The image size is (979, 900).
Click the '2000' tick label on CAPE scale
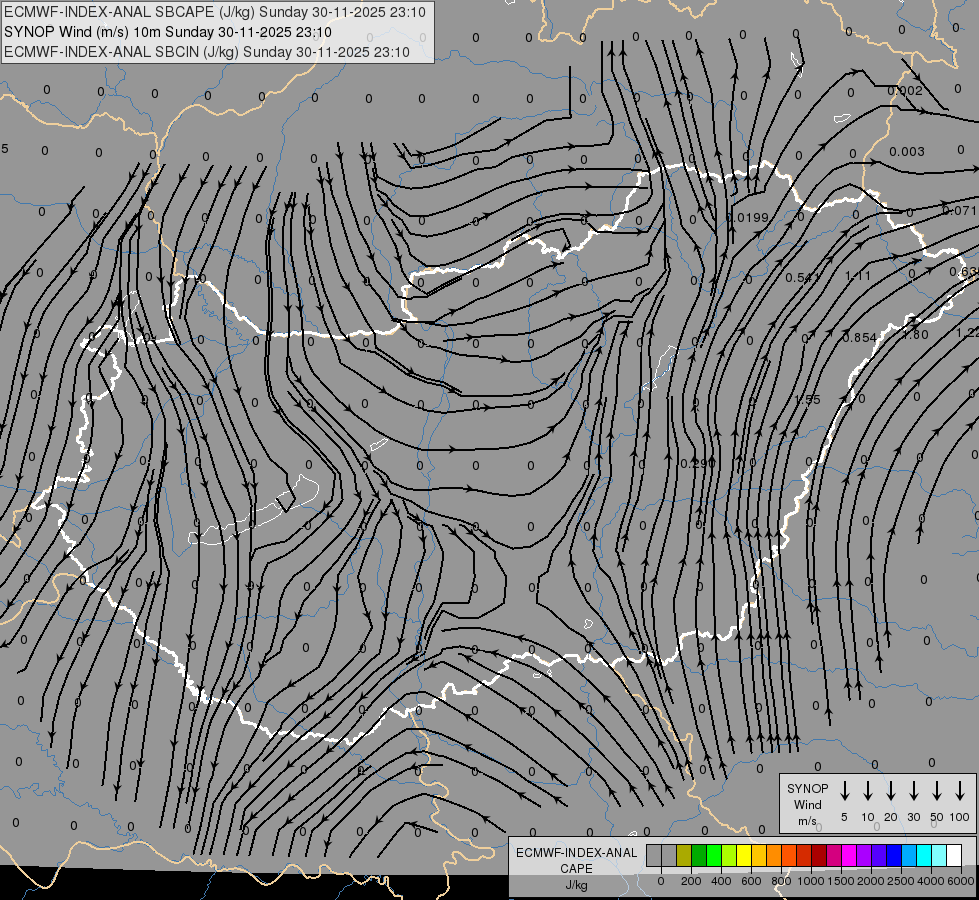point(871,881)
